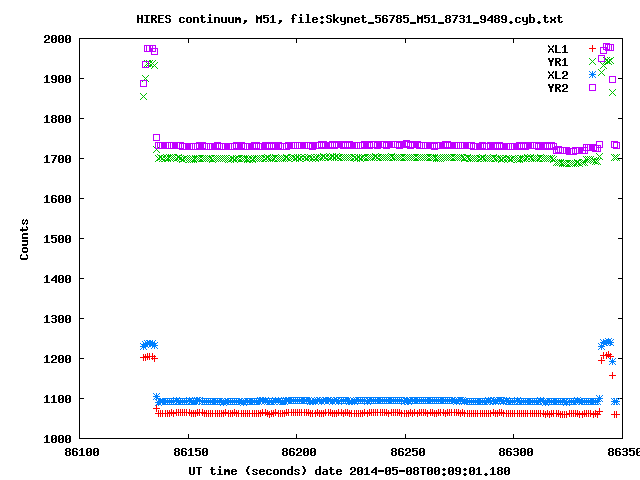Click the 2000 y-axis tick label
The image size is (640, 480).
click(x=57, y=39)
